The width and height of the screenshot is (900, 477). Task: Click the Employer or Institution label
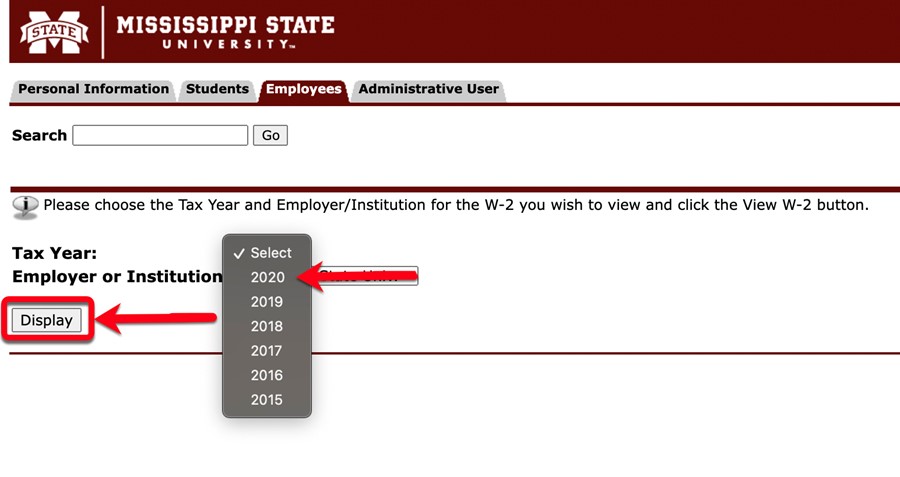(x=118, y=277)
